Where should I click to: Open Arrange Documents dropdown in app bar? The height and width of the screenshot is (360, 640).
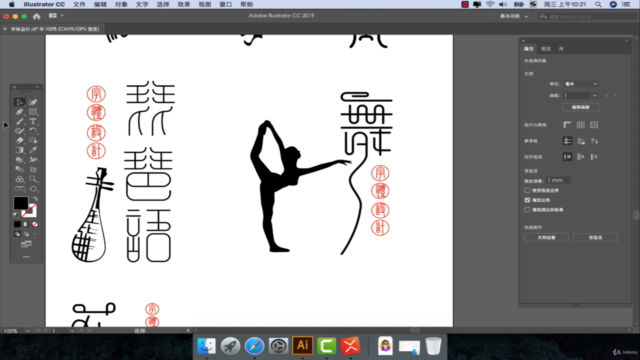click(x=56, y=16)
